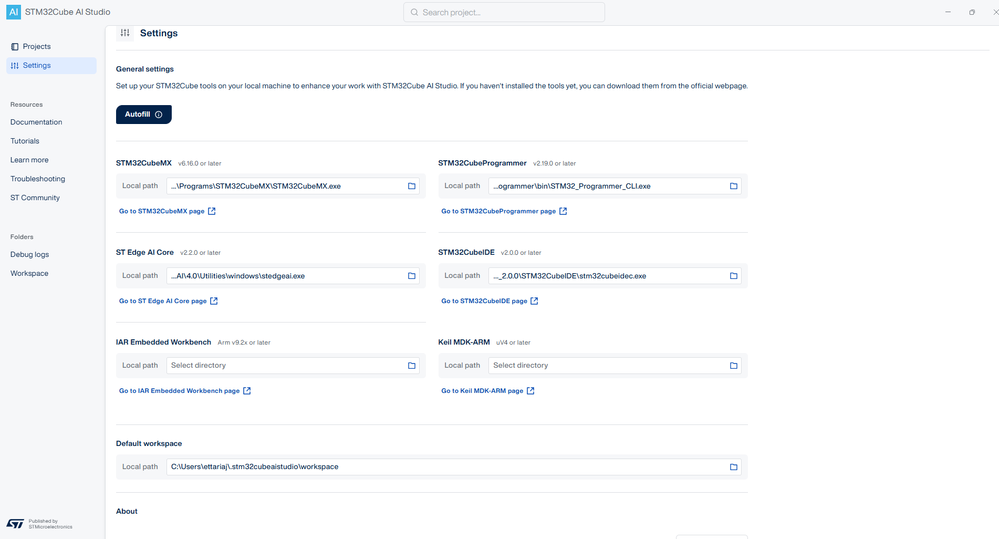This screenshot has width=999, height=539.
Task: Click the ST logo at sidebar bottom
Action: tap(15, 524)
